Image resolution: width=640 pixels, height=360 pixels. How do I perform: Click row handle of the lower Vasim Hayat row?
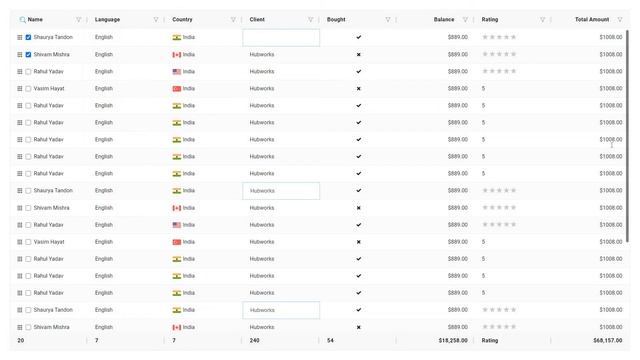point(20,242)
